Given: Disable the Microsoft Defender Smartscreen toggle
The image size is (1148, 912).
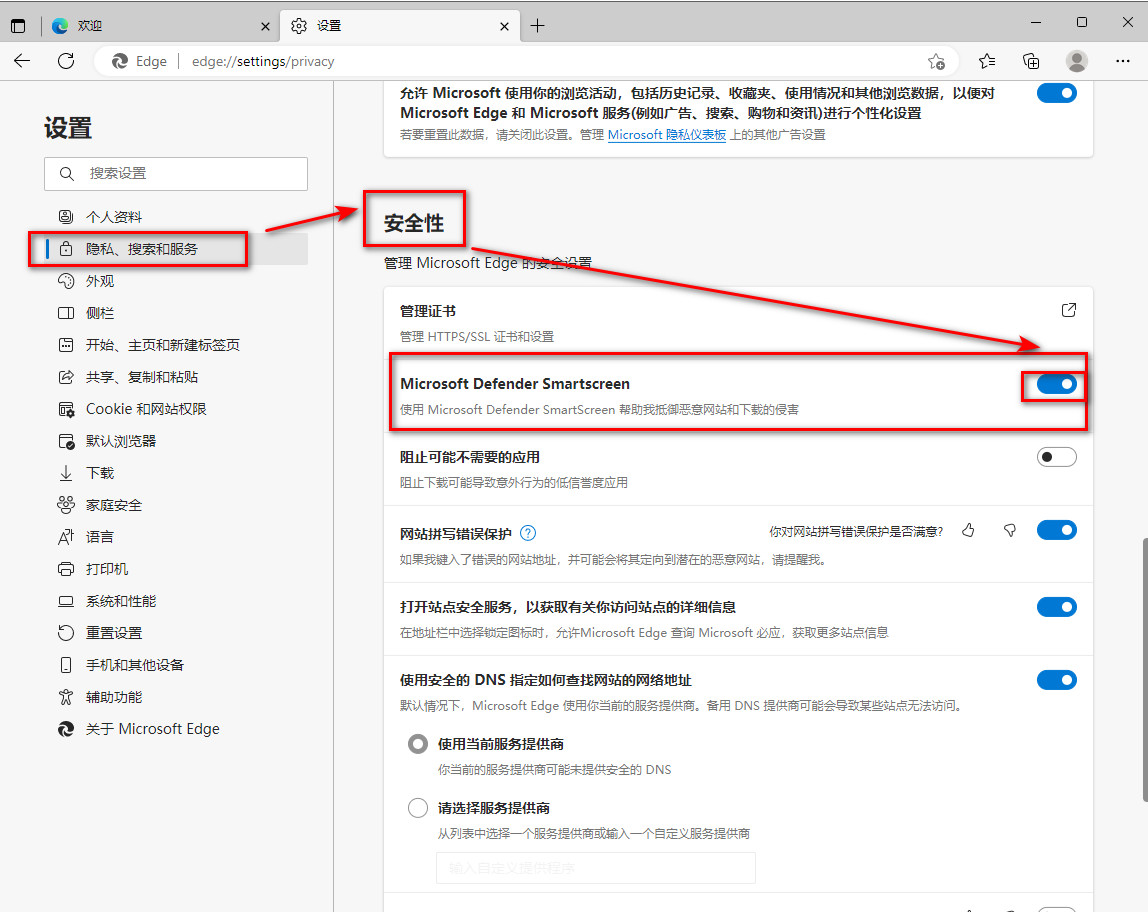Looking at the screenshot, I should [x=1056, y=384].
